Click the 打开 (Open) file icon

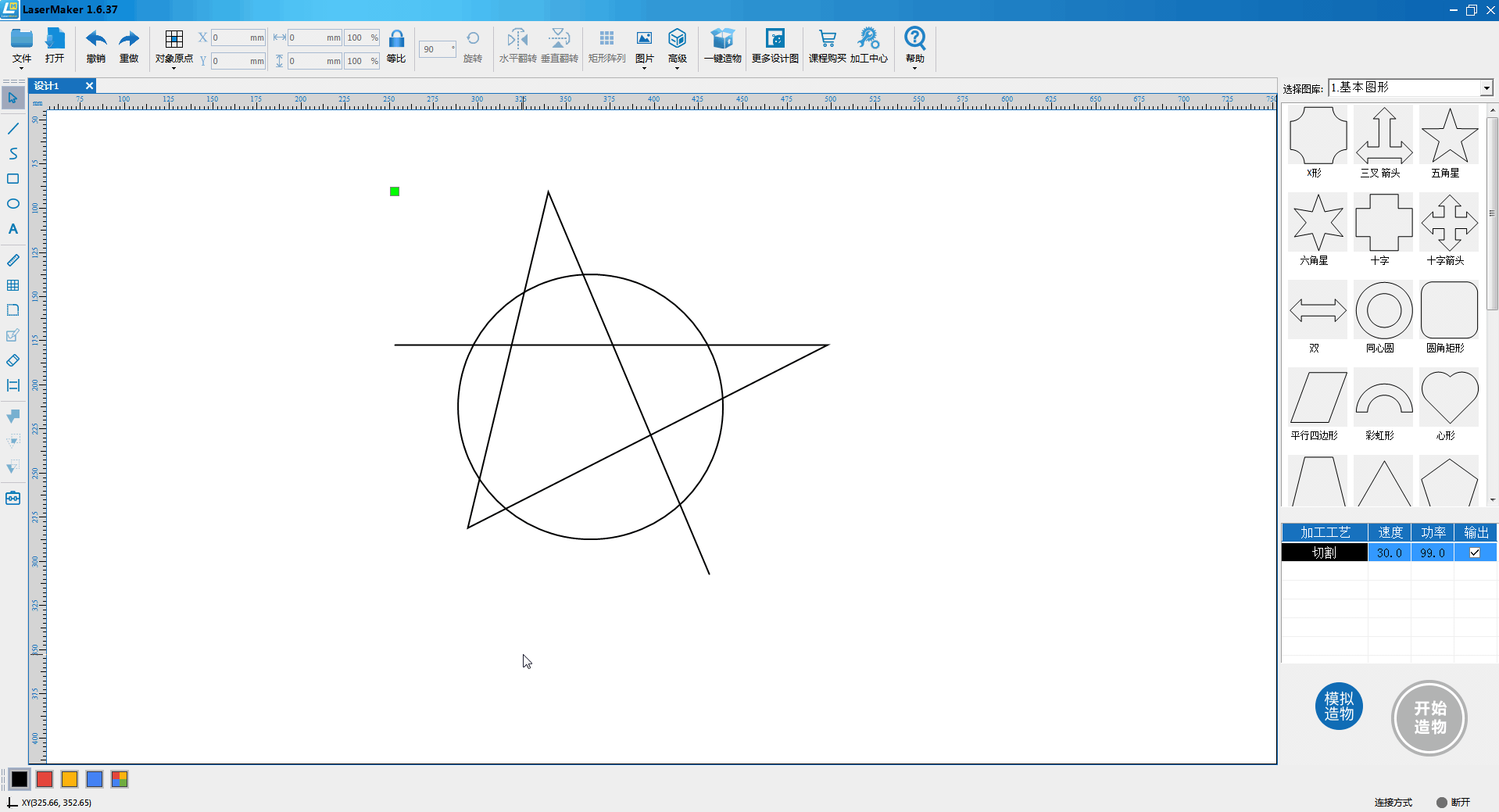(x=55, y=38)
